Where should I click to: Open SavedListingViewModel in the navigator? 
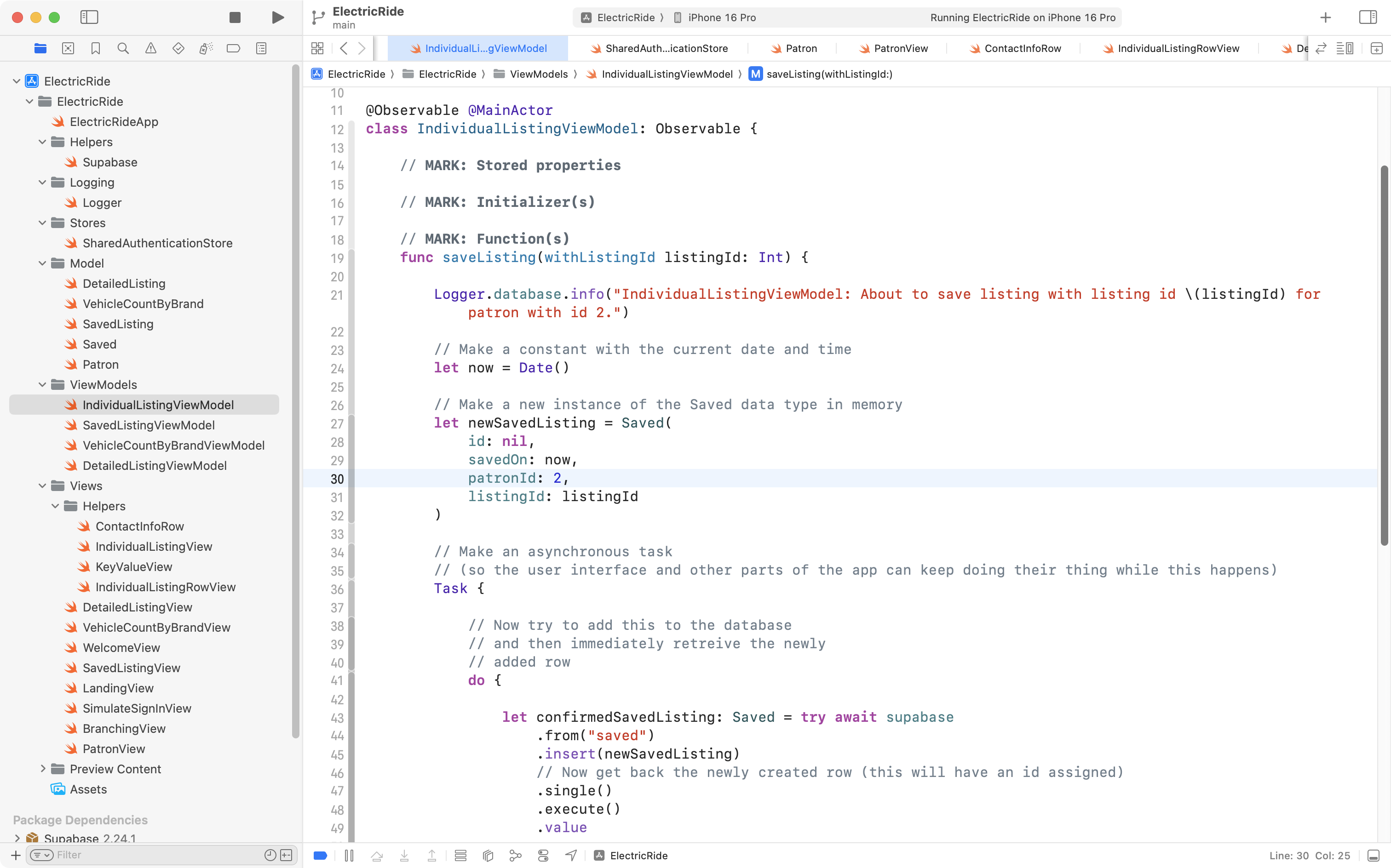[x=148, y=425]
